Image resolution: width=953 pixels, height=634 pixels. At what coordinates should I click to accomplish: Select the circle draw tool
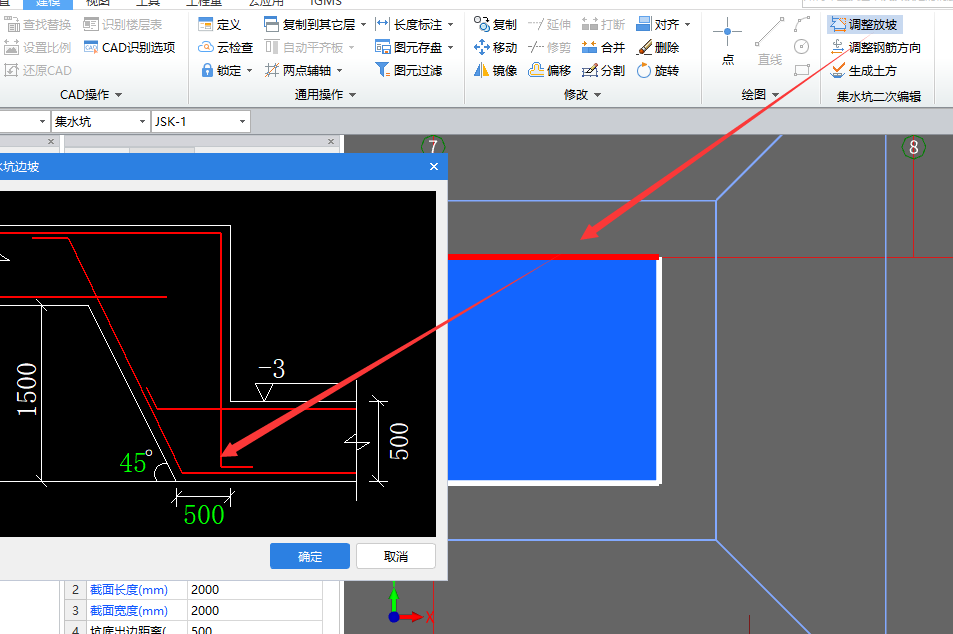(802, 47)
